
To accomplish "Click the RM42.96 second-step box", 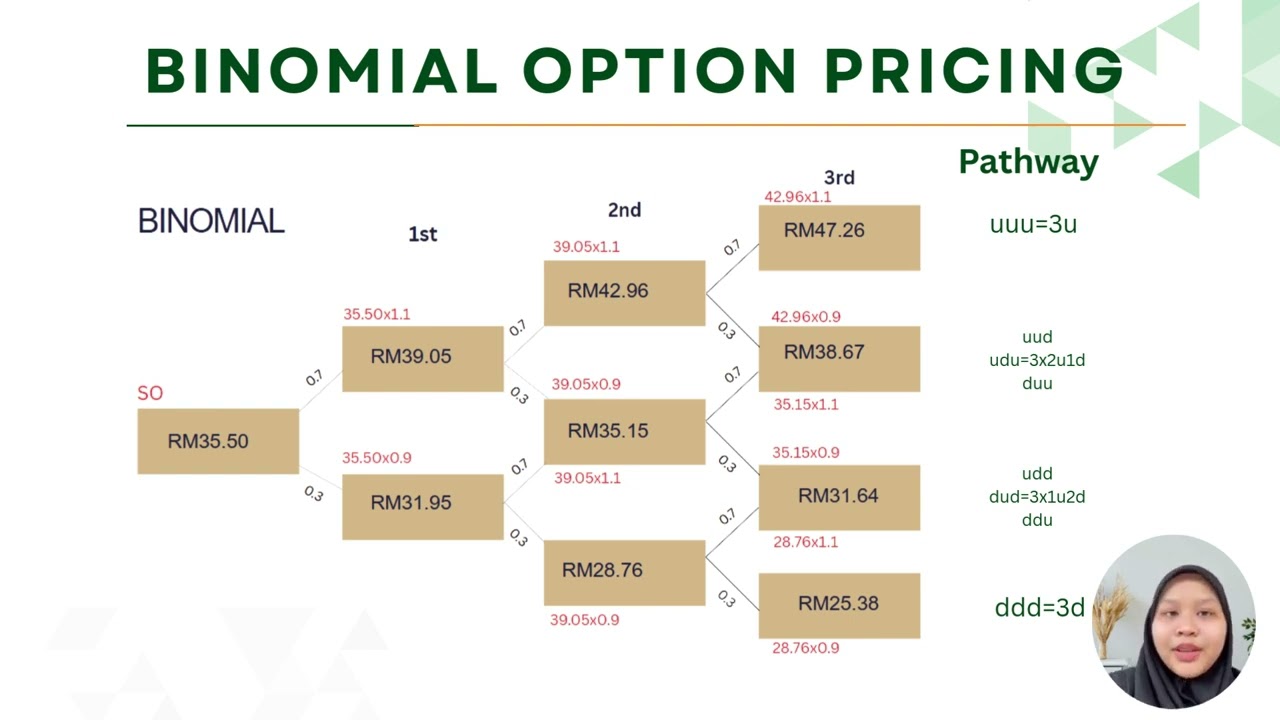I will pyautogui.click(x=624, y=293).
